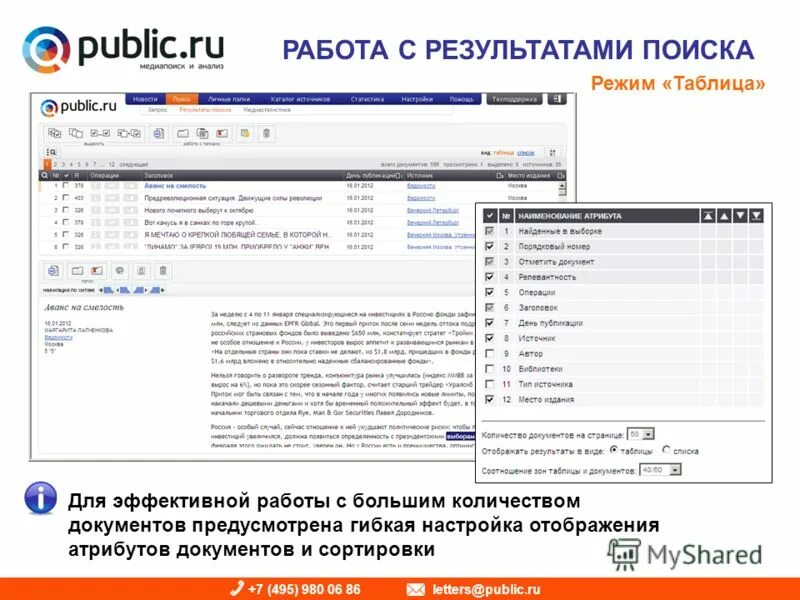800x600 pixels.
Task: Switch to the Запрос subtab
Action: click(157, 110)
